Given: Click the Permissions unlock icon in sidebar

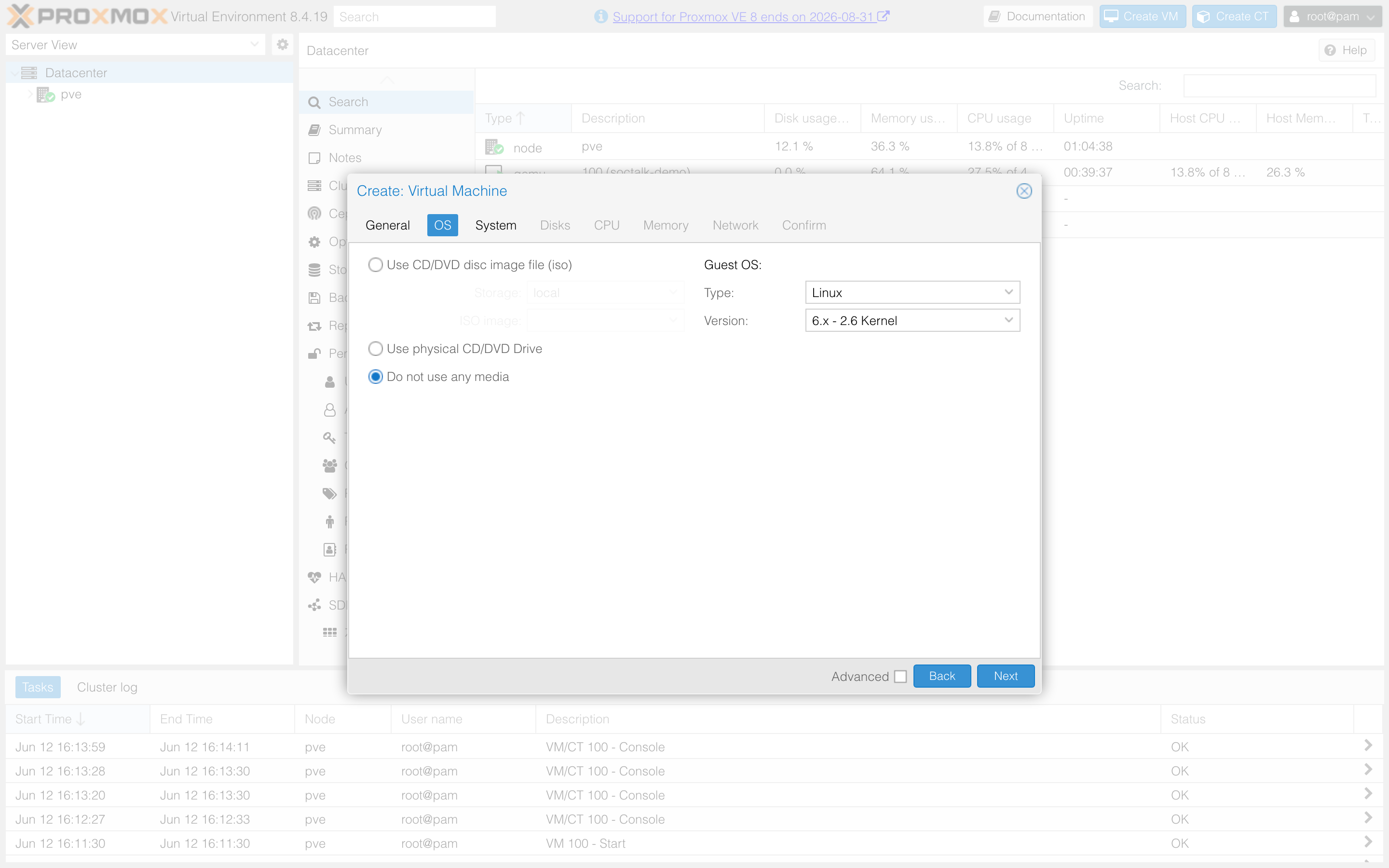Looking at the screenshot, I should click(x=314, y=353).
